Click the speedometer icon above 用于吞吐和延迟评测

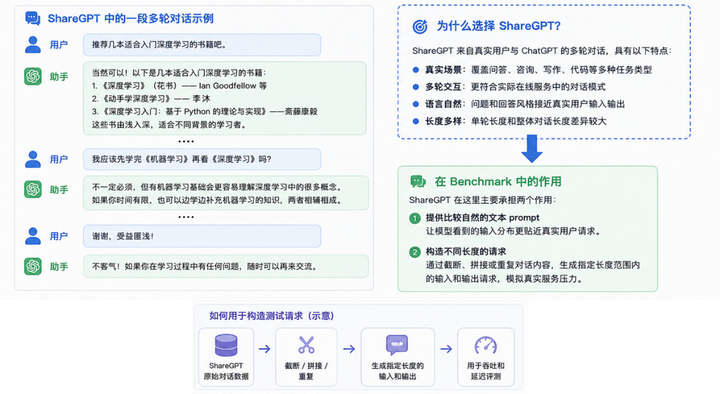486,345
